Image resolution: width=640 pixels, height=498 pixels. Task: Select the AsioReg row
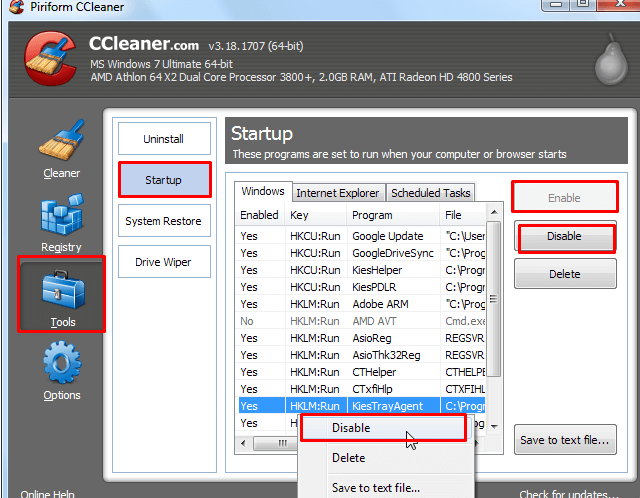(361, 338)
